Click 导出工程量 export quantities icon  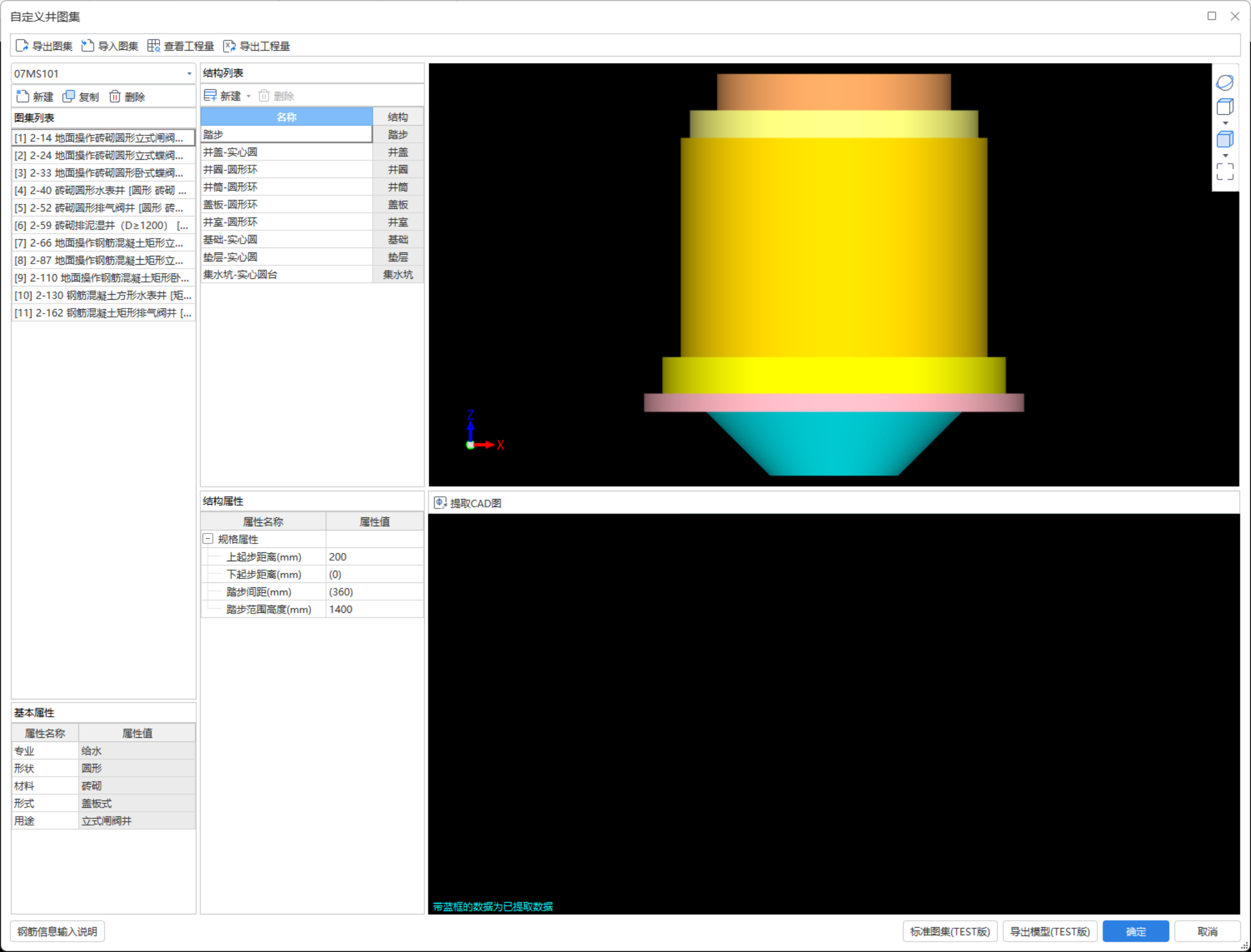(x=229, y=46)
